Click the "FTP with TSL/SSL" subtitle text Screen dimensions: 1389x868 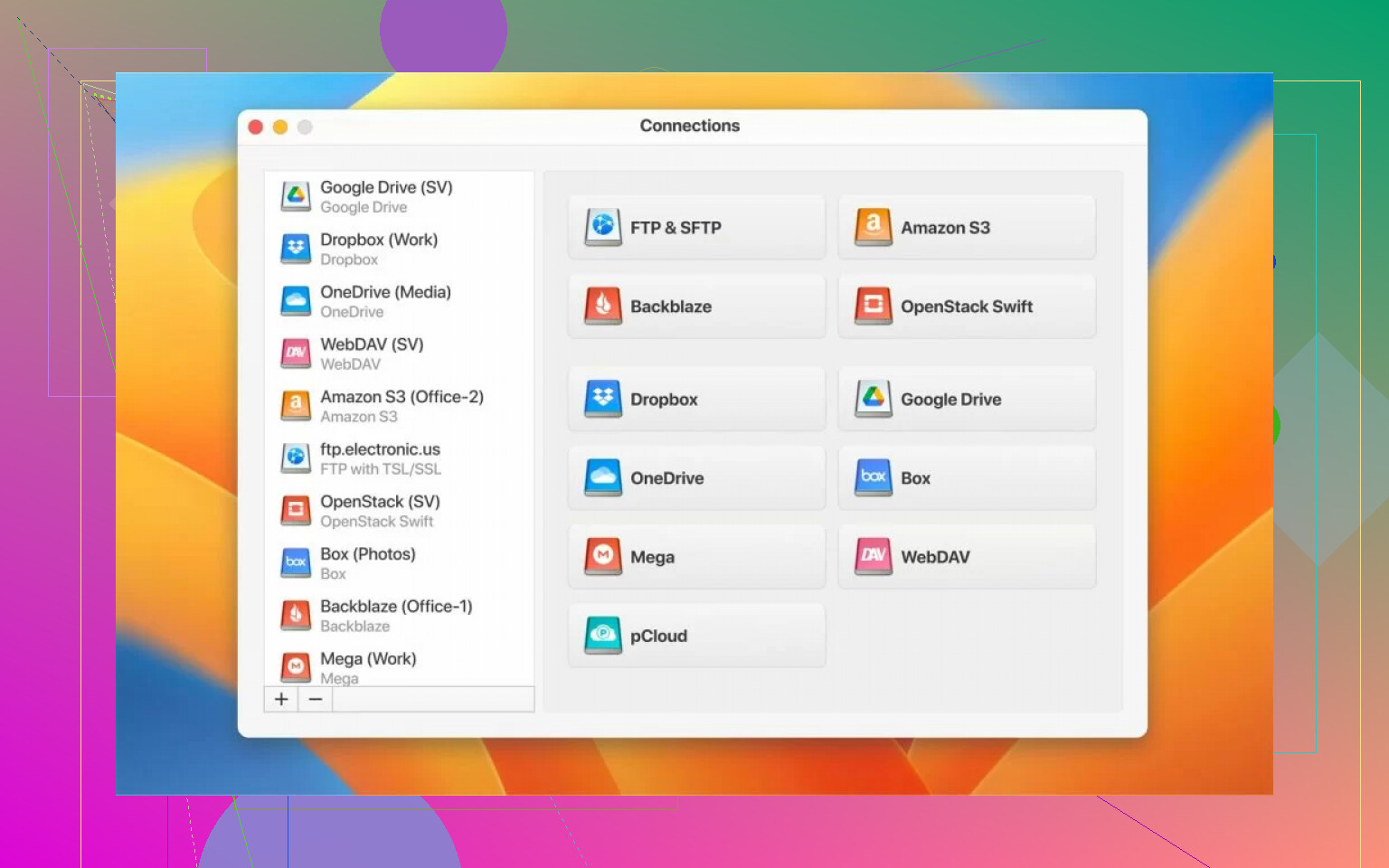click(x=381, y=469)
